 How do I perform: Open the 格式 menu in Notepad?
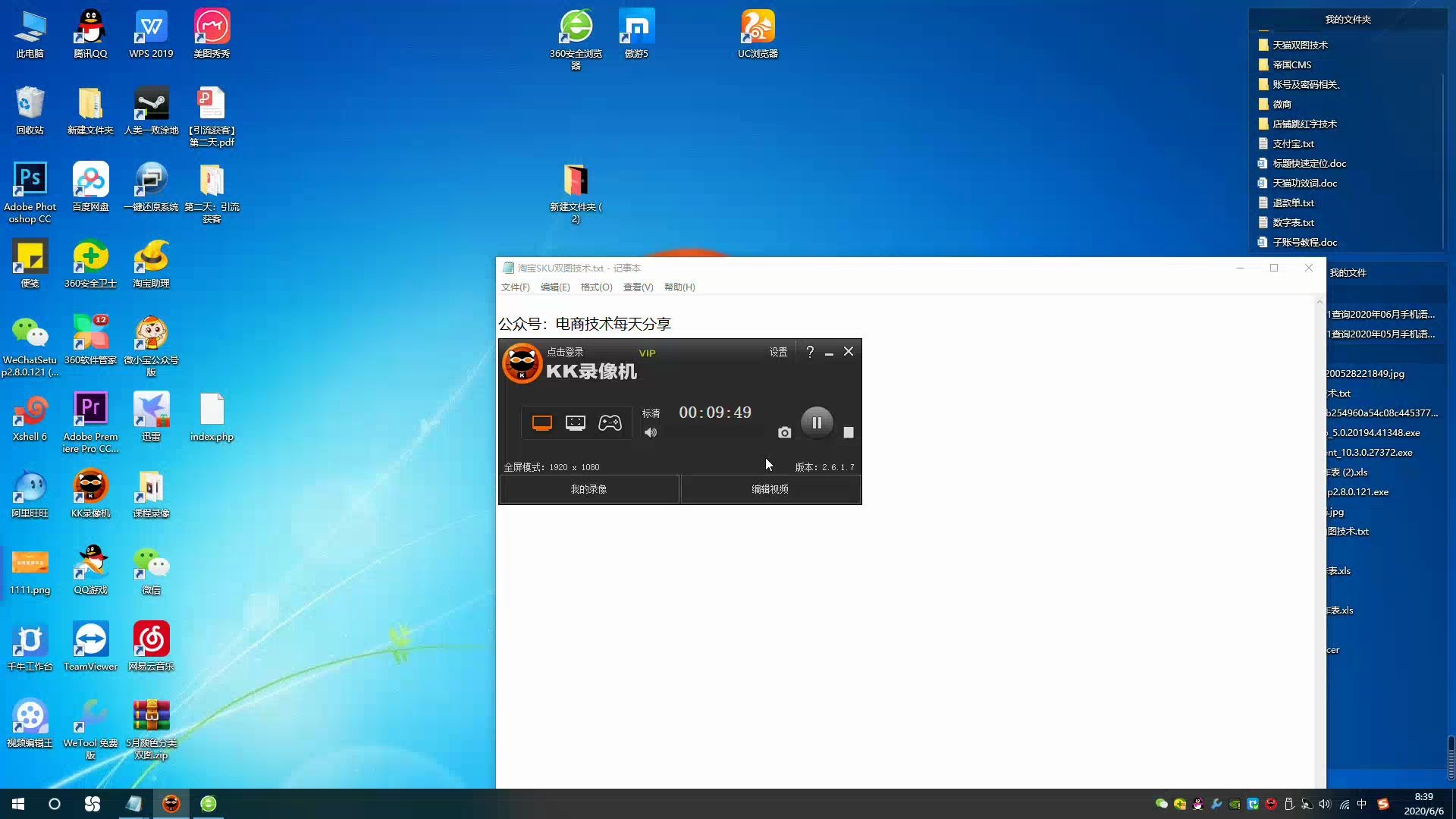[597, 287]
